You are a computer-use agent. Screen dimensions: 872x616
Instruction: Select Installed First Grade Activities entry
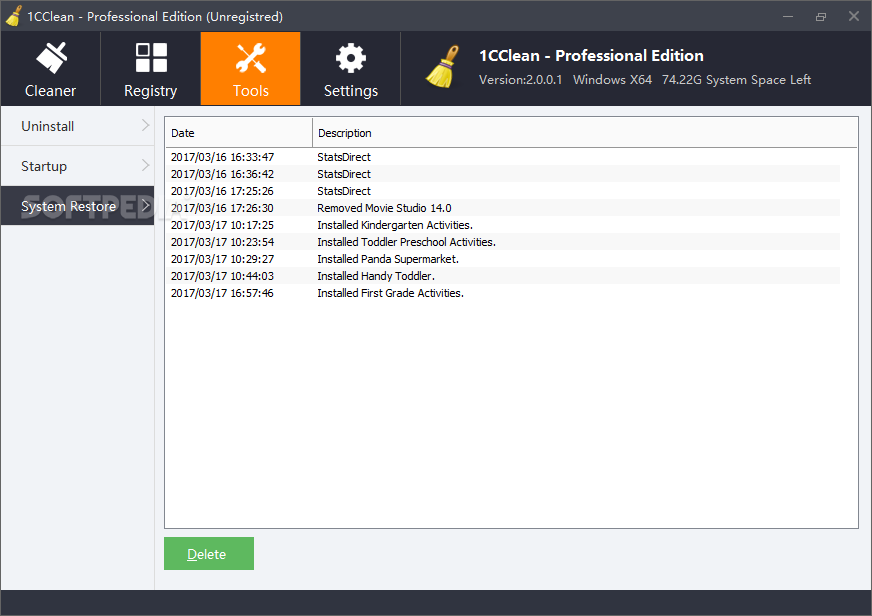[x=503, y=293]
